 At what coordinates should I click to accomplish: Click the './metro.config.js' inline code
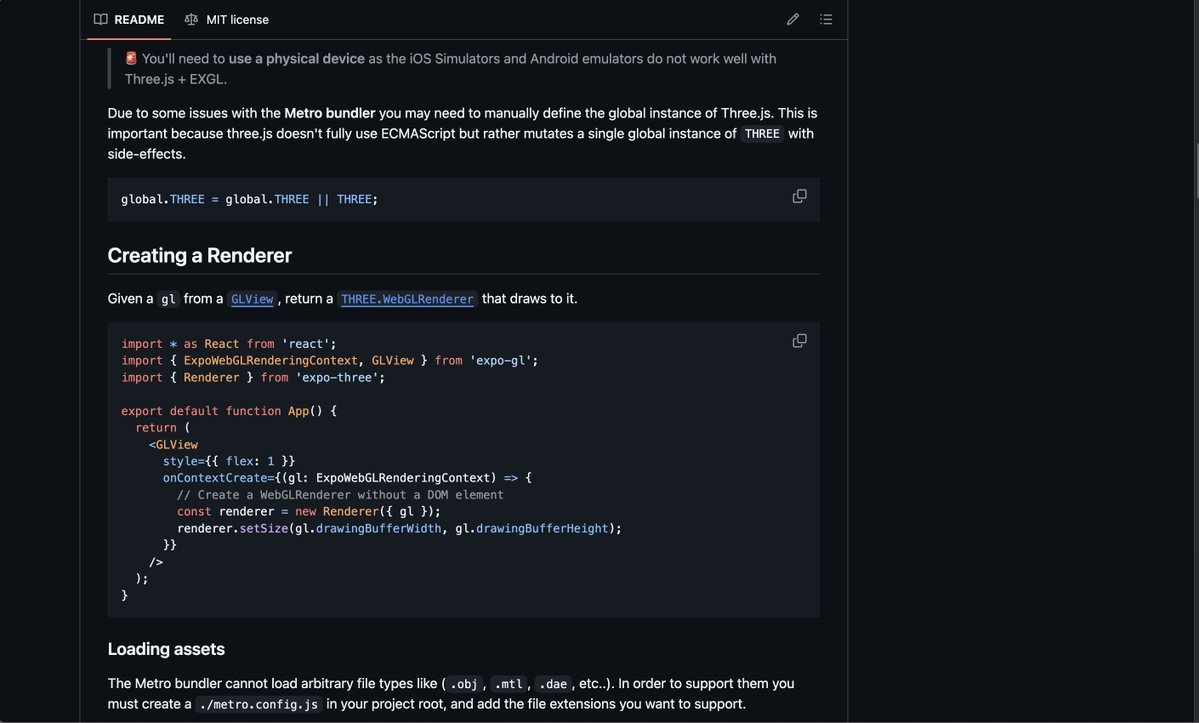(258, 704)
